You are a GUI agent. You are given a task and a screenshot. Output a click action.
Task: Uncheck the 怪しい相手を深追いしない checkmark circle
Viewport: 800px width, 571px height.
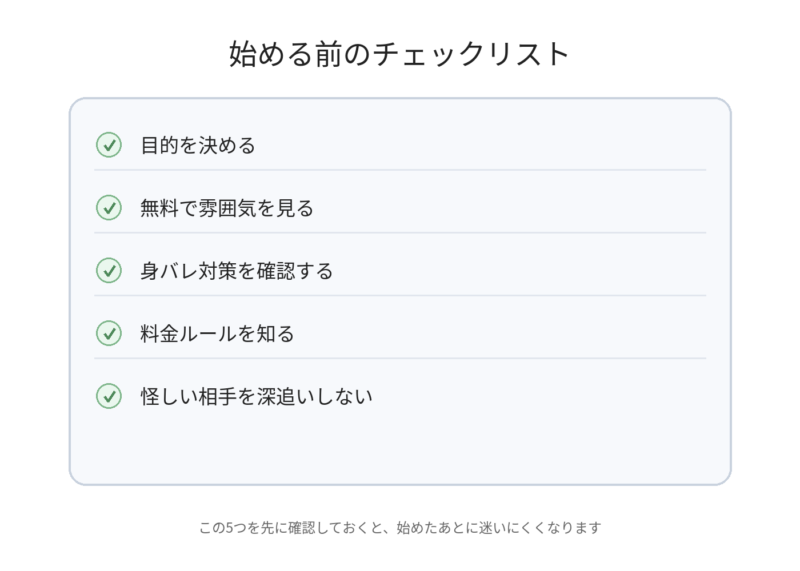[108, 396]
